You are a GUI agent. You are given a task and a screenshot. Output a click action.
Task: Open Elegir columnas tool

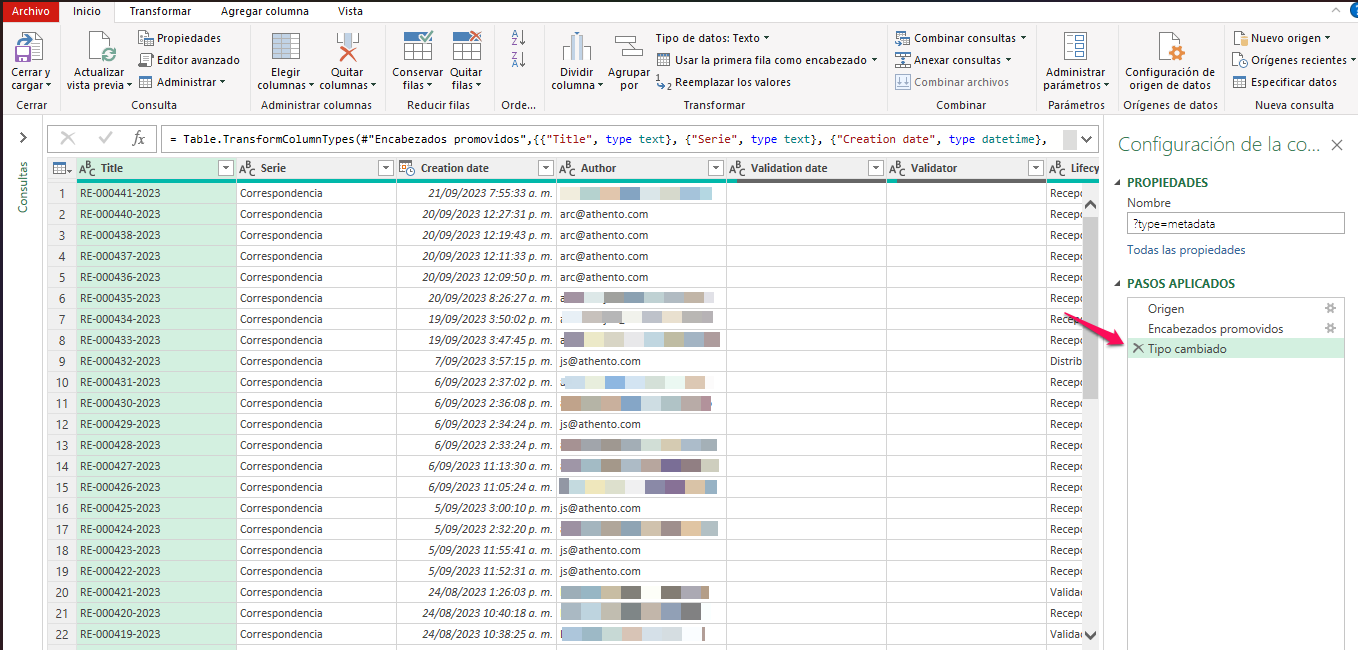[x=286, y=47]
